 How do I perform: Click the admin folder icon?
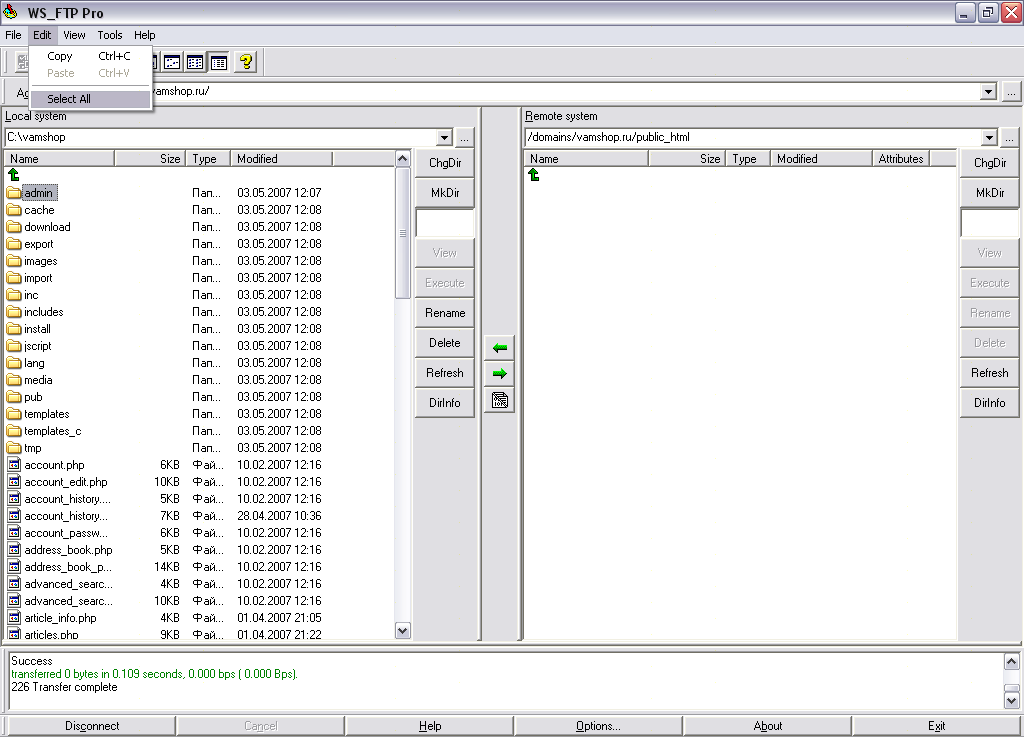pyautogui.click(x=14, y=193)
